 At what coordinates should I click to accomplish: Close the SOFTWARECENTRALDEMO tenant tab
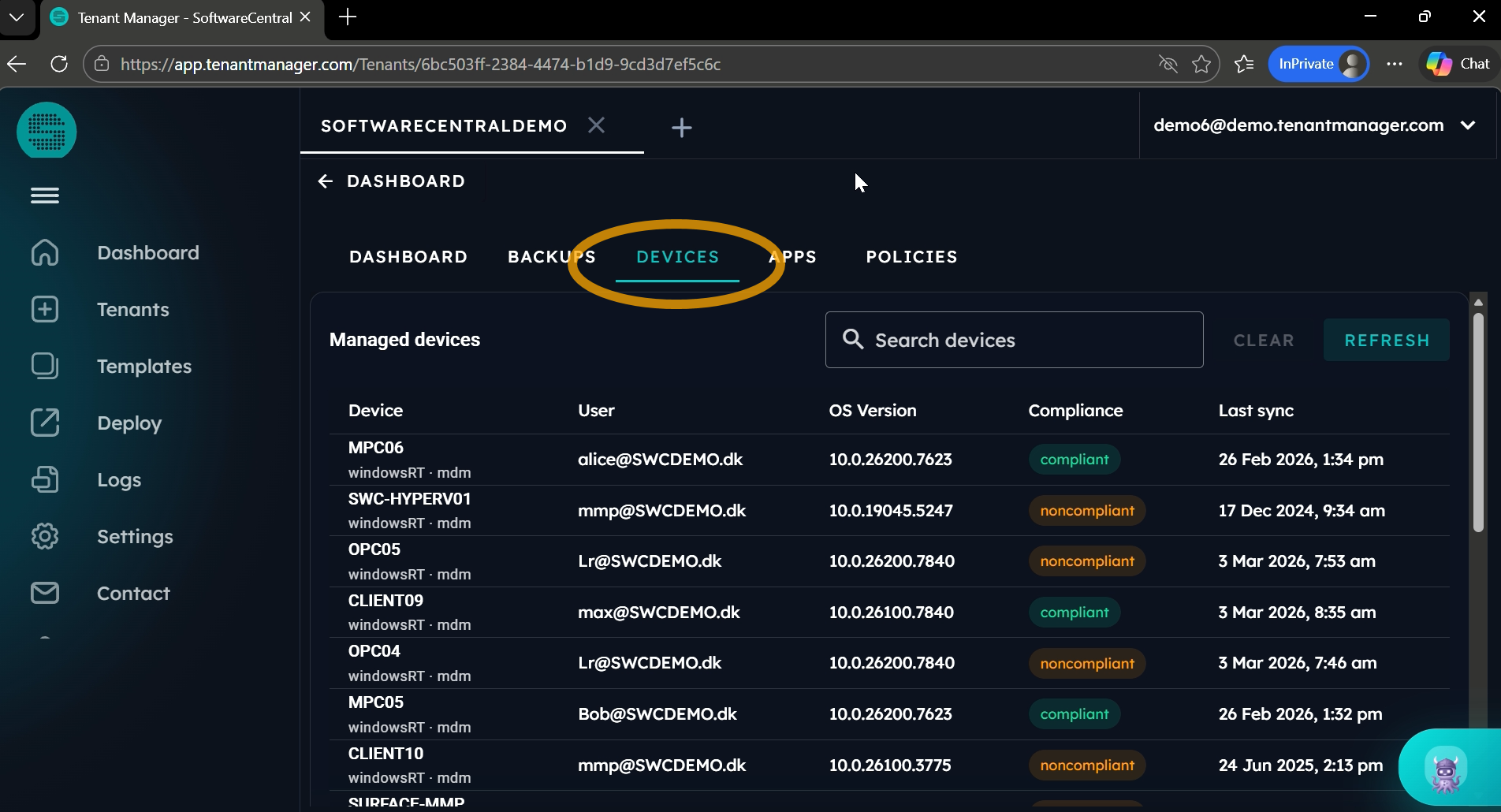click(x=597, y=125)
